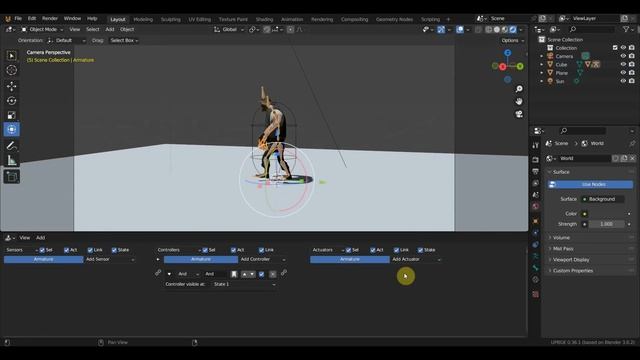Open the Object Mode dropdown

pyautogui.click(x=42, y=29)
